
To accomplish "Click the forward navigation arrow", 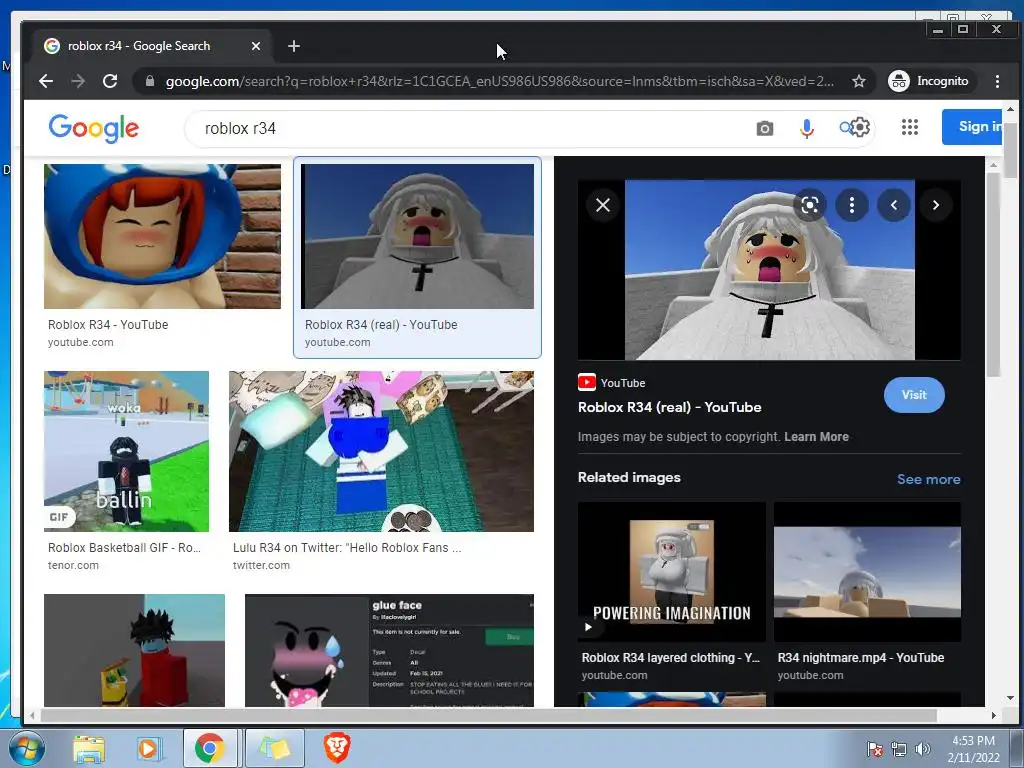I will [78, 81].
